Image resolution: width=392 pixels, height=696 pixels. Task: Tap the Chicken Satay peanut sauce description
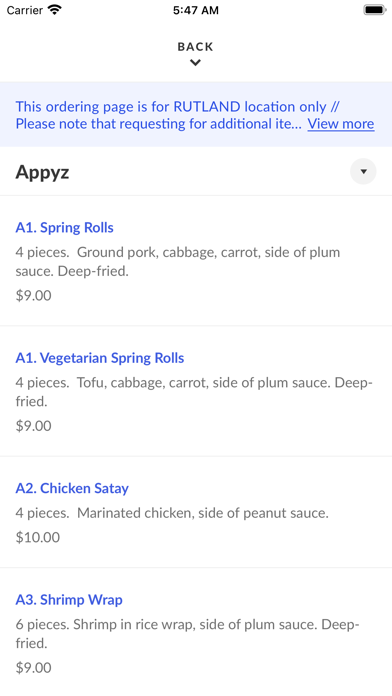click(x=172, y=514)
